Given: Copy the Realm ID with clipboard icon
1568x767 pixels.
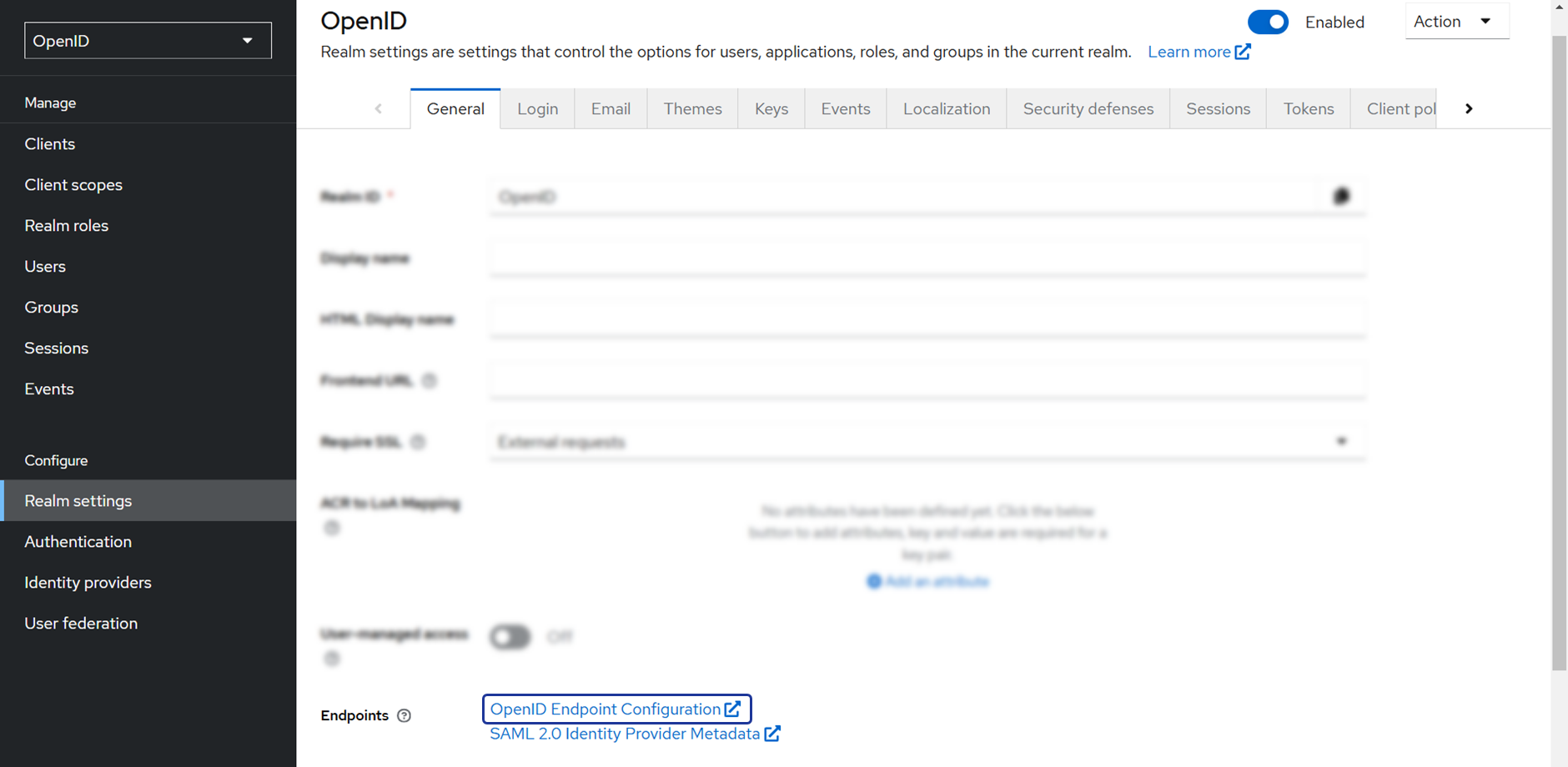Looking at the screenshot, I should (x=1341, y=197).
